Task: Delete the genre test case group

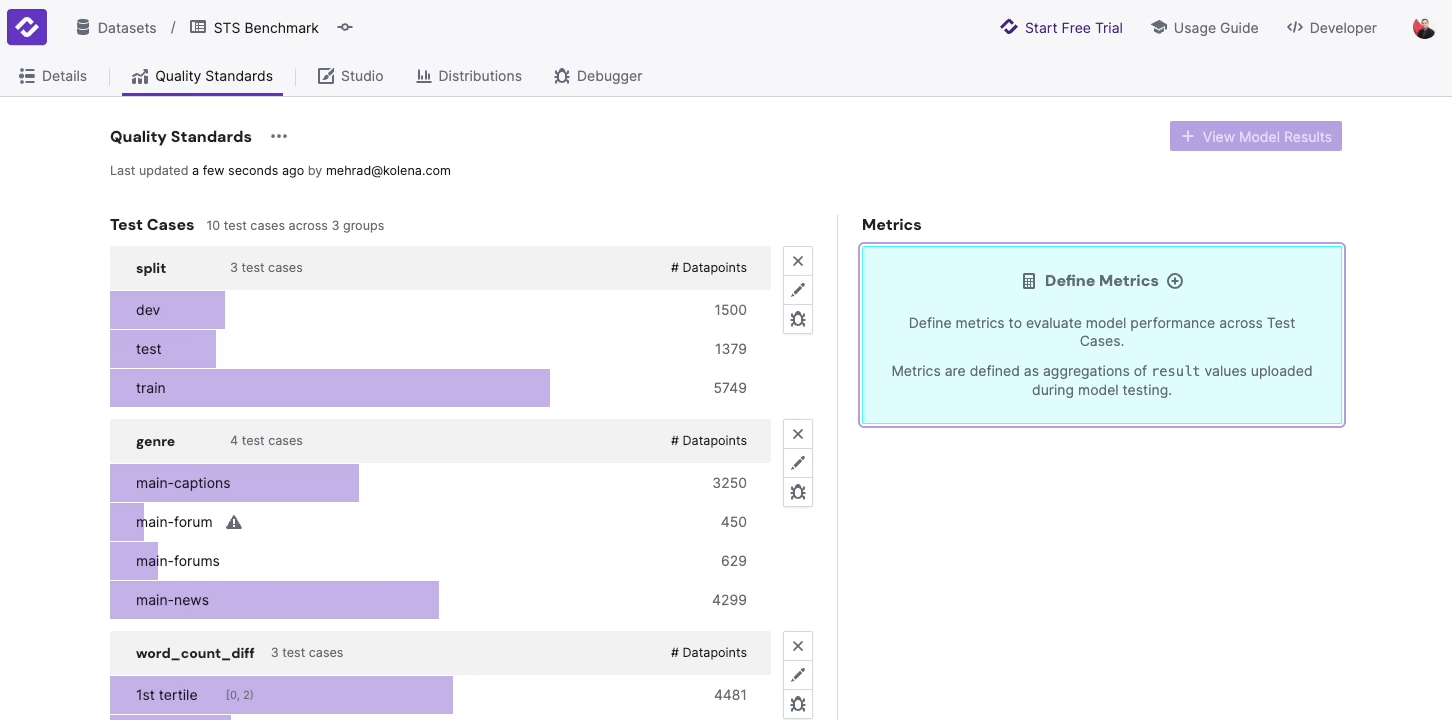Action: coord(797,433)
